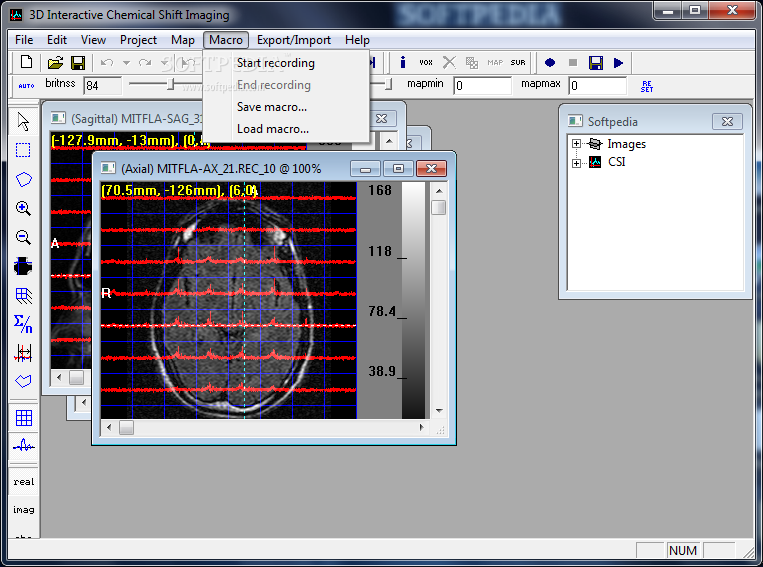Close the Sagittal MITFLA-SAG window
The width and height of the screenshot is (763, 567).
[382, 119]
